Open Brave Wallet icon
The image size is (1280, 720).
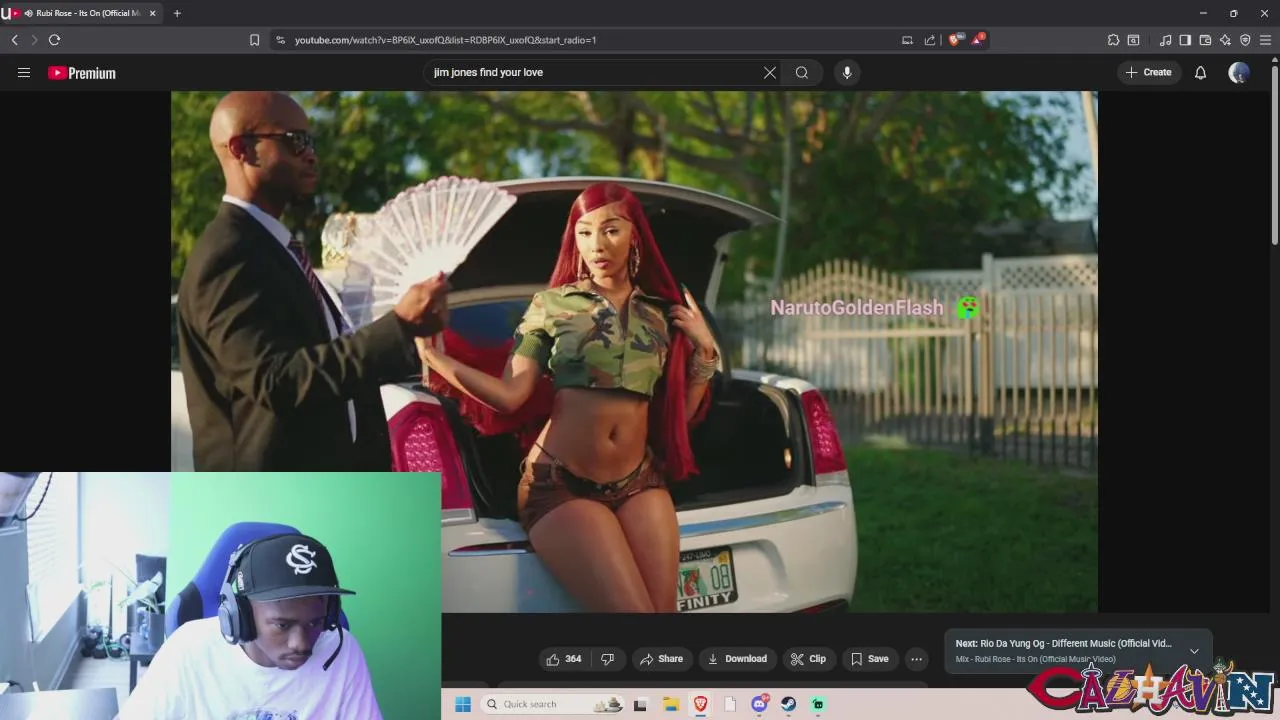(x=1205, y=40)
